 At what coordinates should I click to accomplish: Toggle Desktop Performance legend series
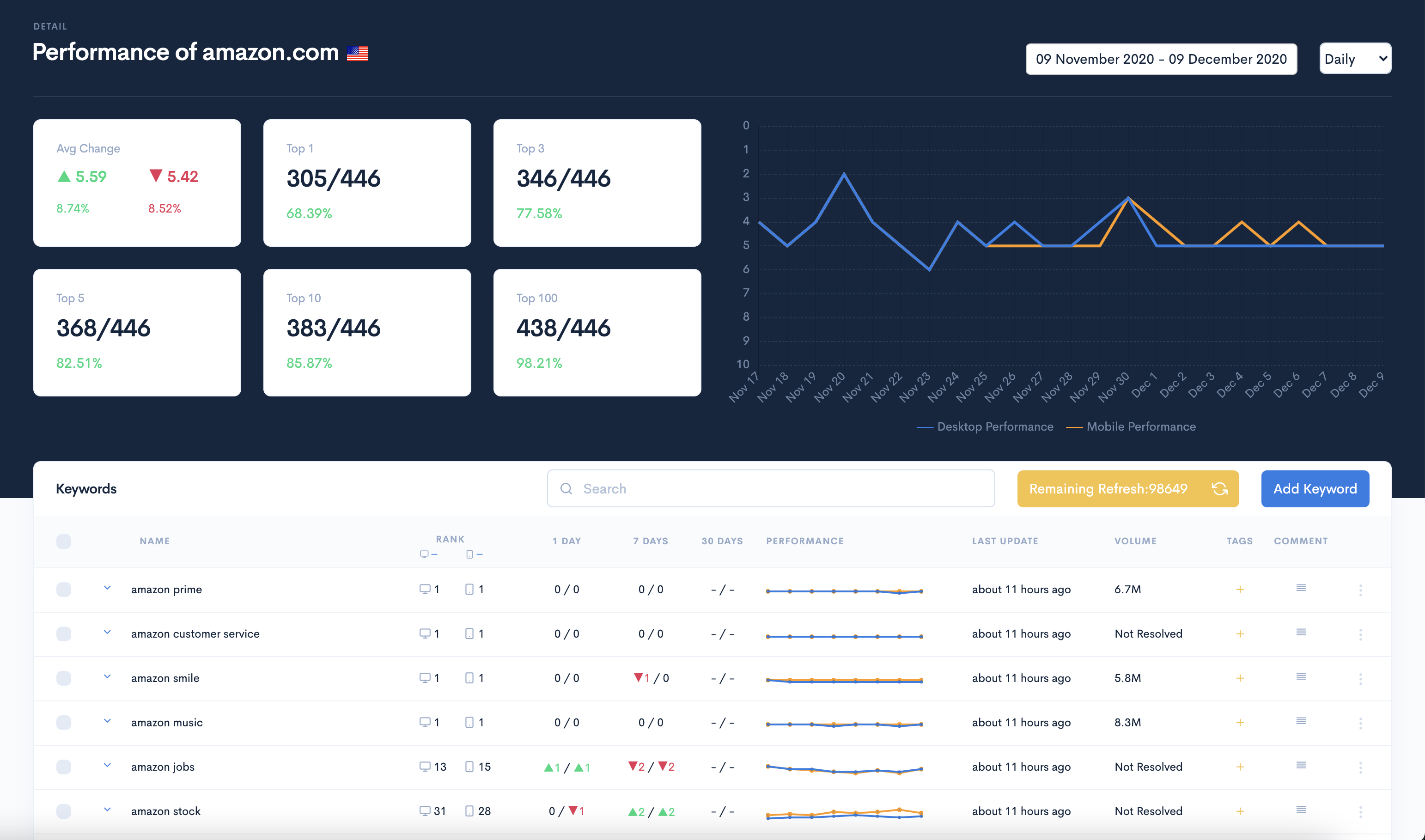985,426
